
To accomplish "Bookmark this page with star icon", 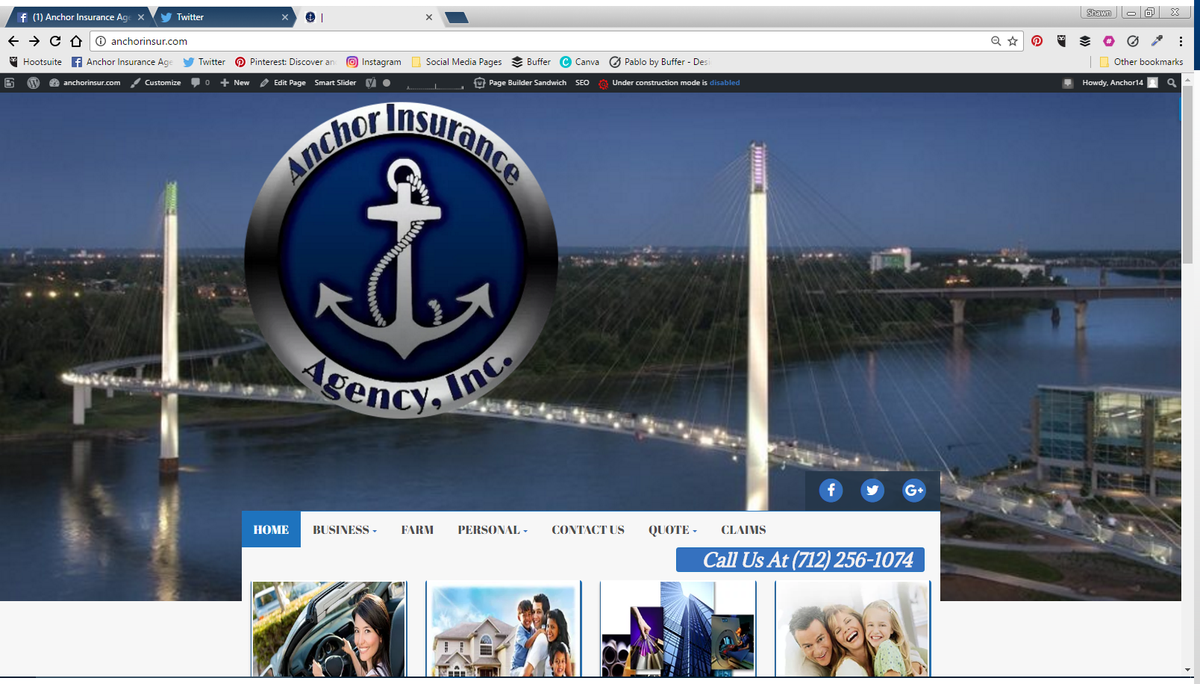I will 1012,41.
